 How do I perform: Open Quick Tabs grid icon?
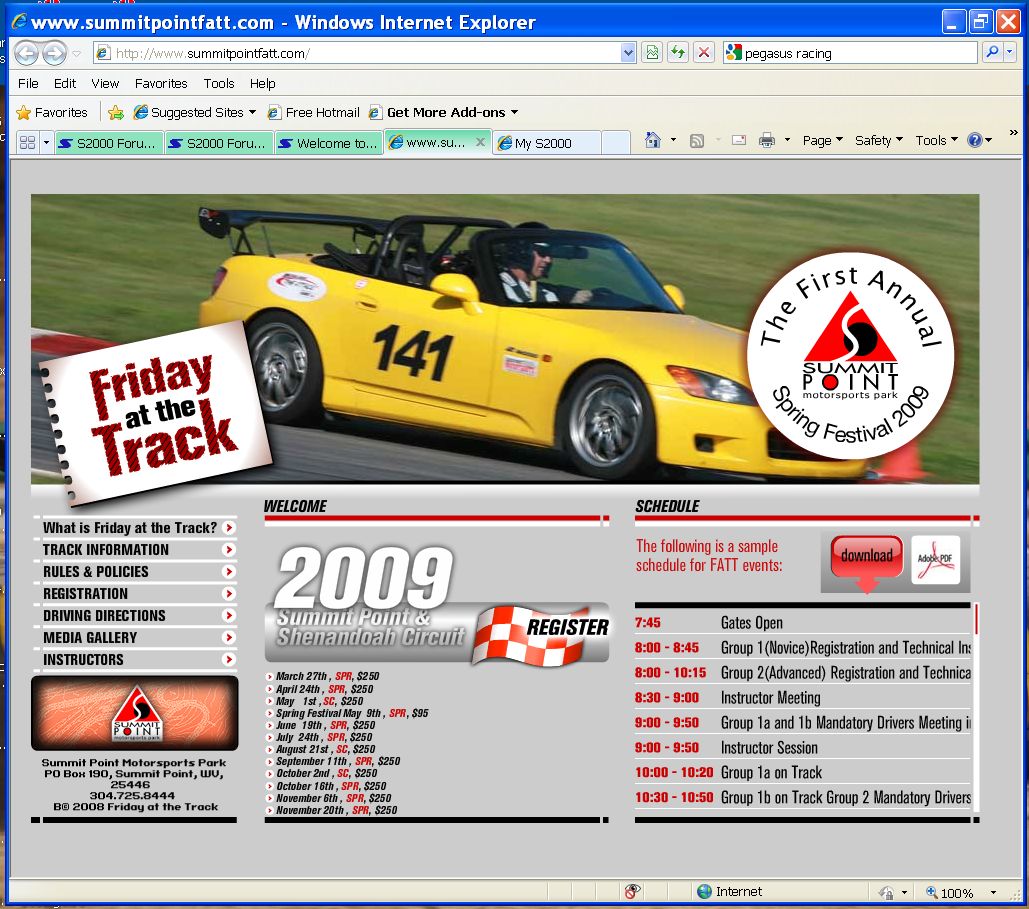(25, 143)
